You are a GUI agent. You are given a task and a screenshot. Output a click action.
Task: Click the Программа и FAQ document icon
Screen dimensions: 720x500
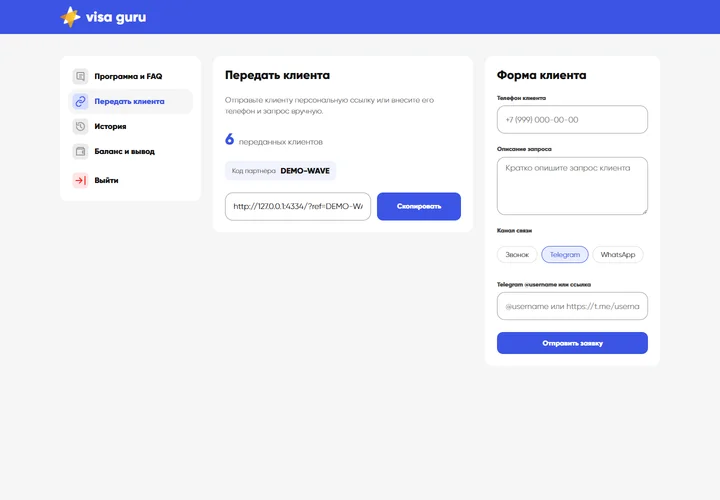click(x=80, y=76)
